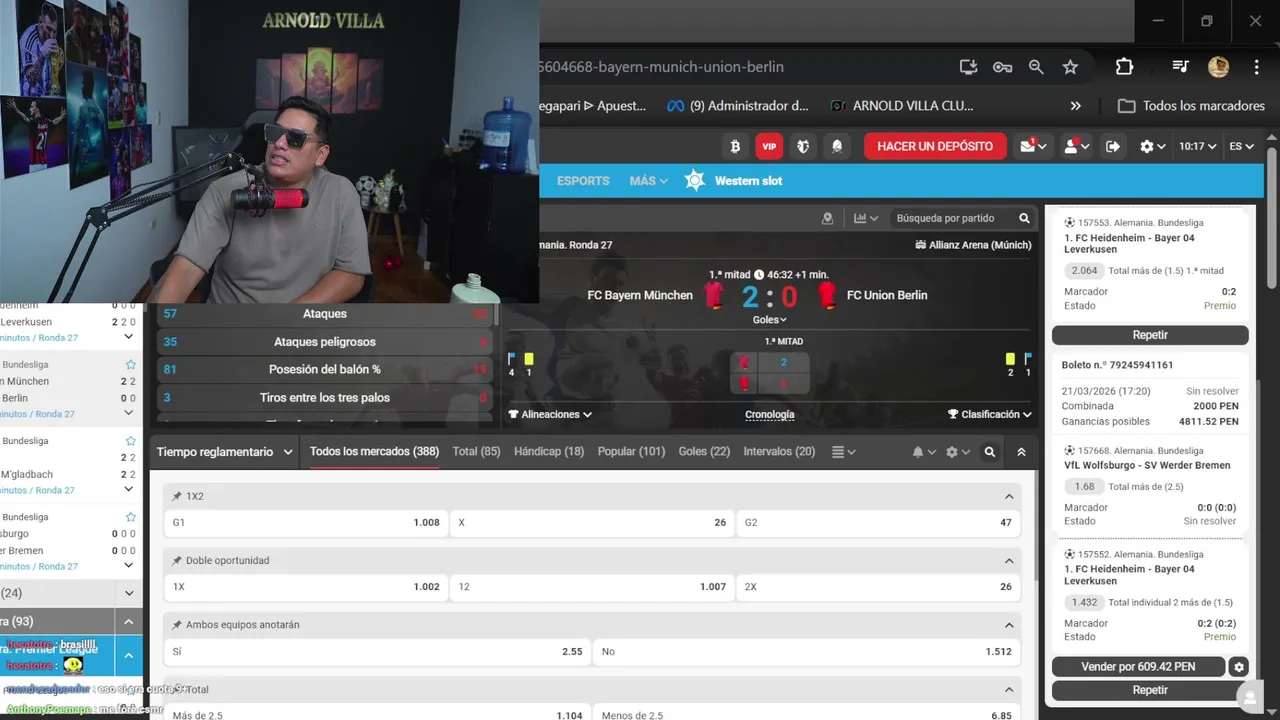Click the match tracker location icon
This screenshot has height=720, width=1280.
827,218
